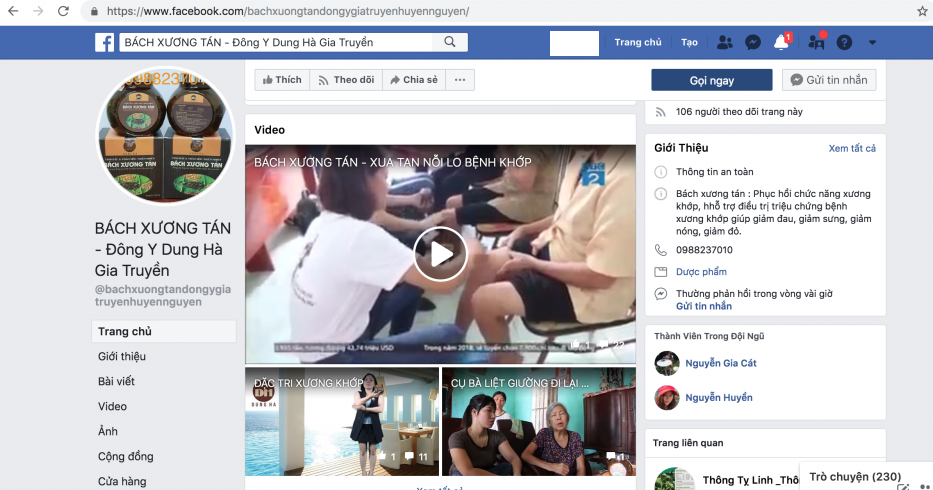Open Messenger icon in top bar
Screen dimensions: 933x490
tap(753, 42)
